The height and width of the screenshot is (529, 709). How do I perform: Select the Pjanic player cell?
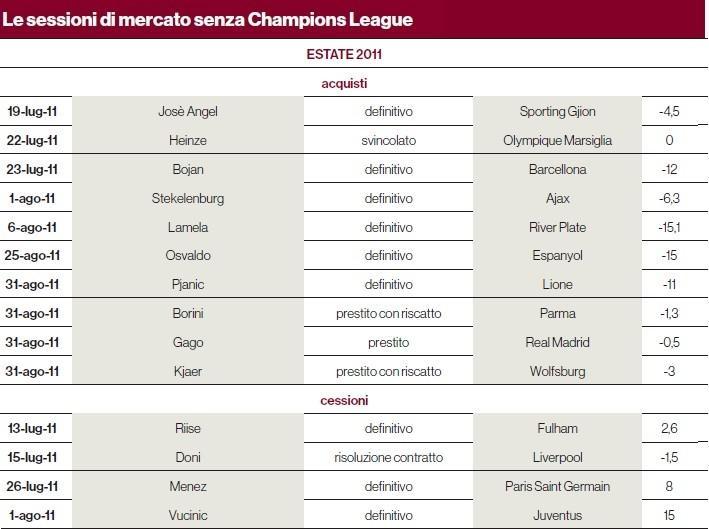click(188, 284)
